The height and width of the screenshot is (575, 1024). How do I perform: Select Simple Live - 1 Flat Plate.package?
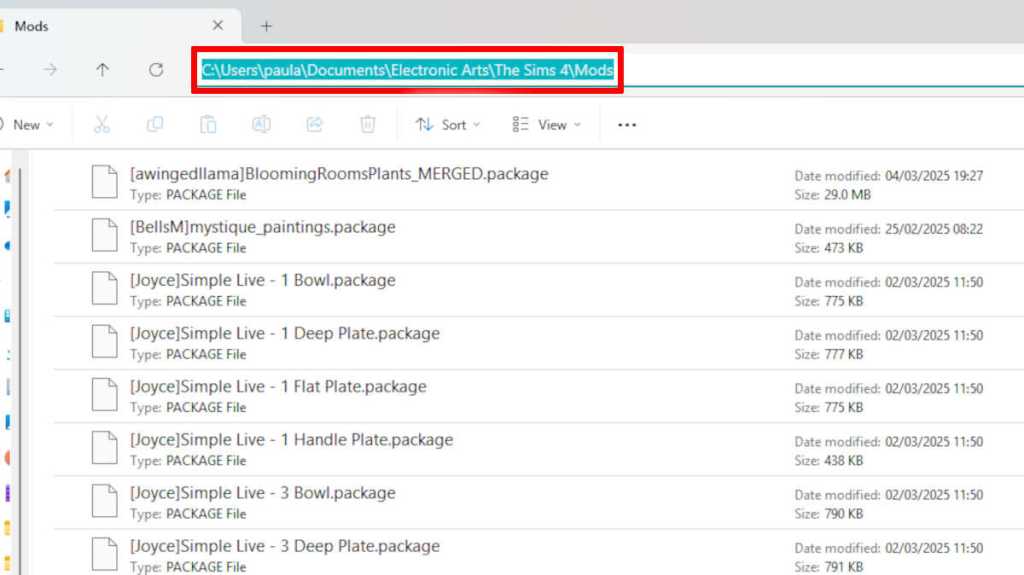[x=278, y=387]
